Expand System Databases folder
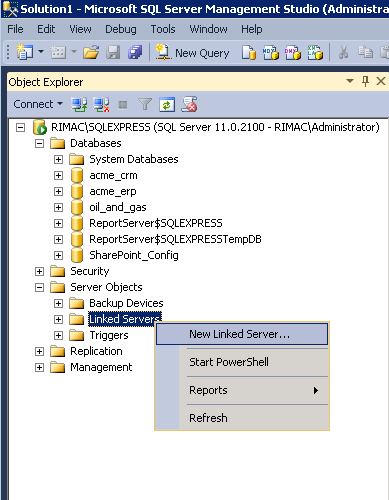Viewport: 389px width, 500px height. [58, 160]
